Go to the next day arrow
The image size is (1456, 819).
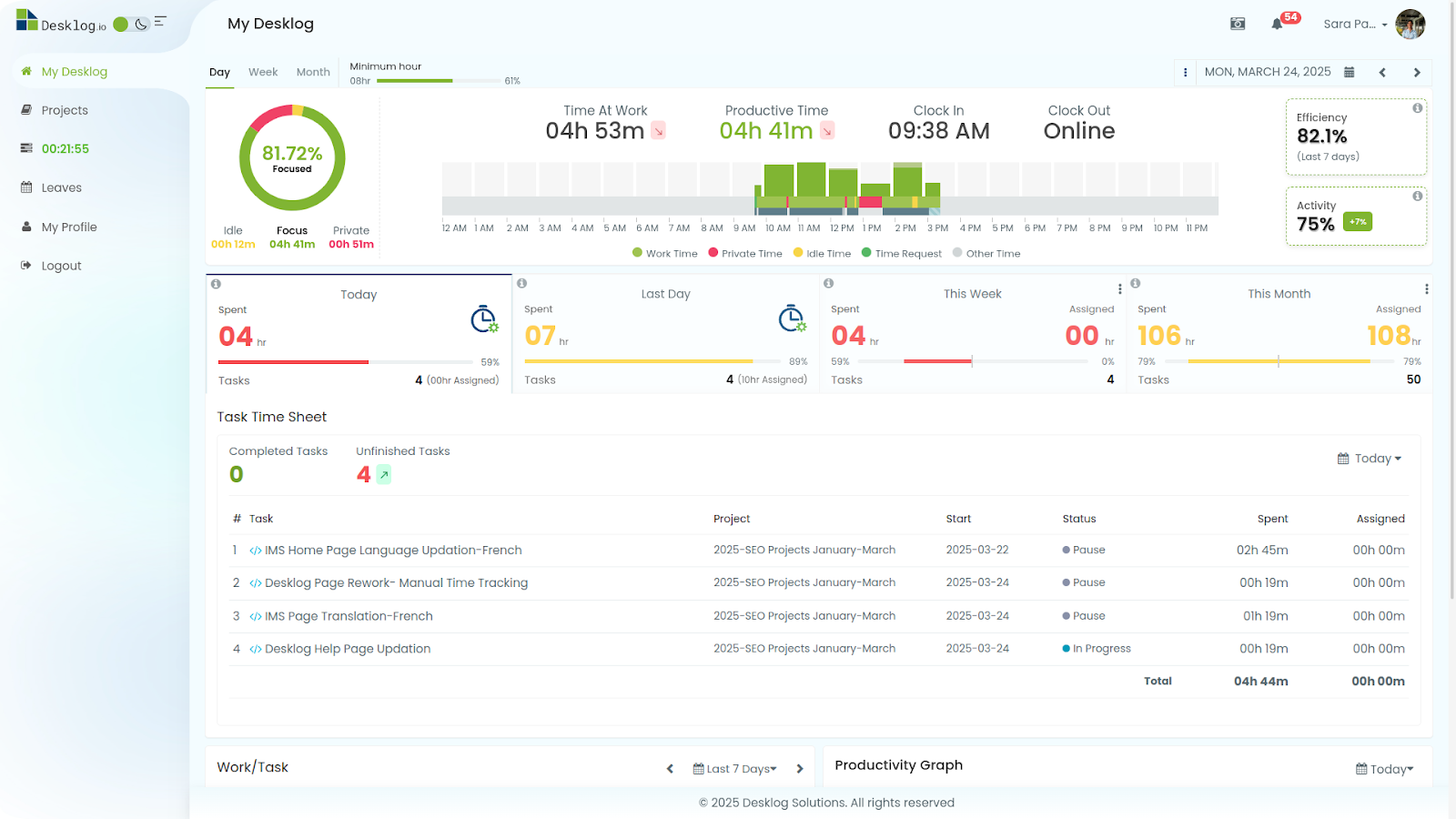1417,73
